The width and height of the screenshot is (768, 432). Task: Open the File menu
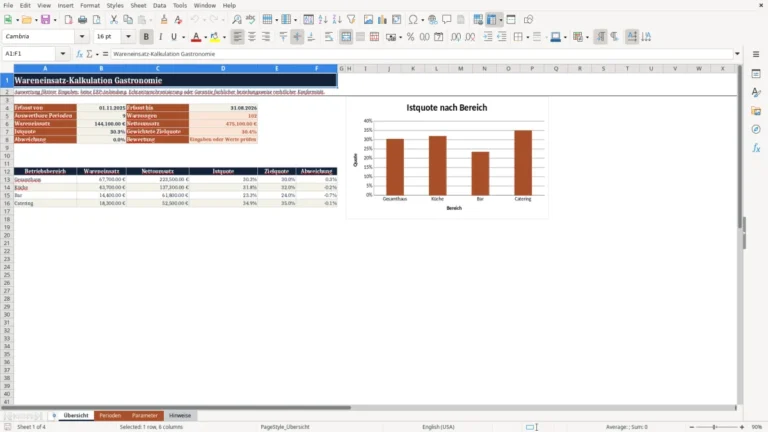(8, 5)
